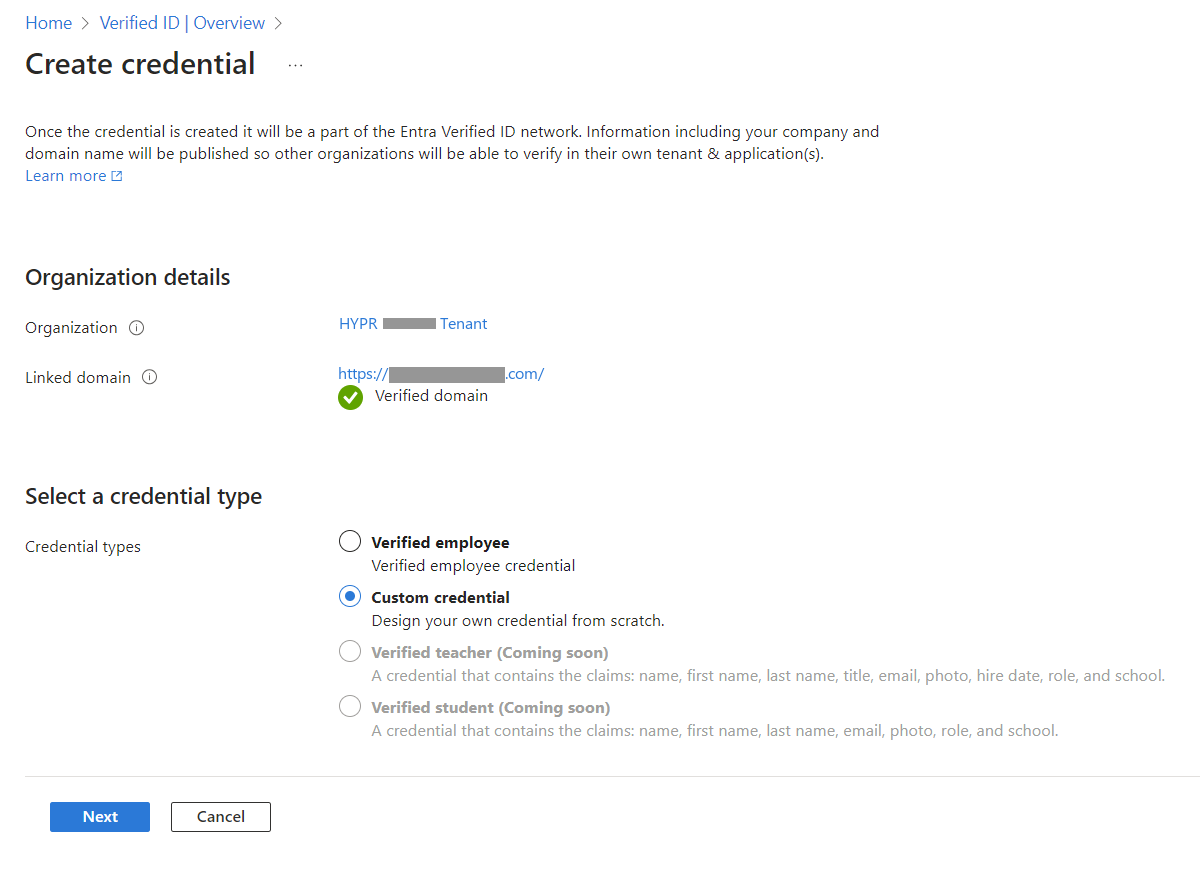This screenshot has height=883, width=1200.
Task: Click the Next button
Action: (100, 817)
